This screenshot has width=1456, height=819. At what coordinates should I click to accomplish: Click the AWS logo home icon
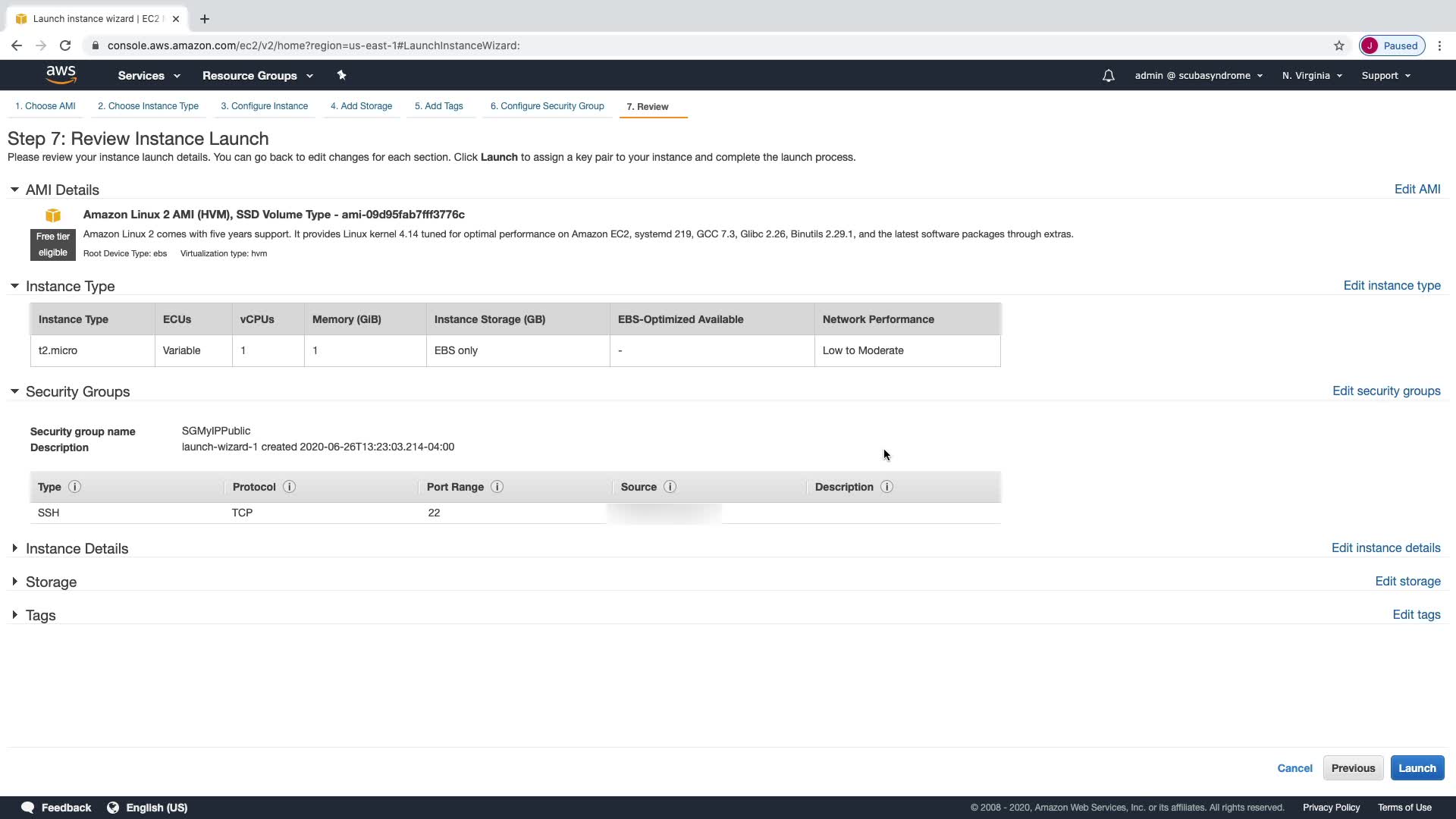61,74
